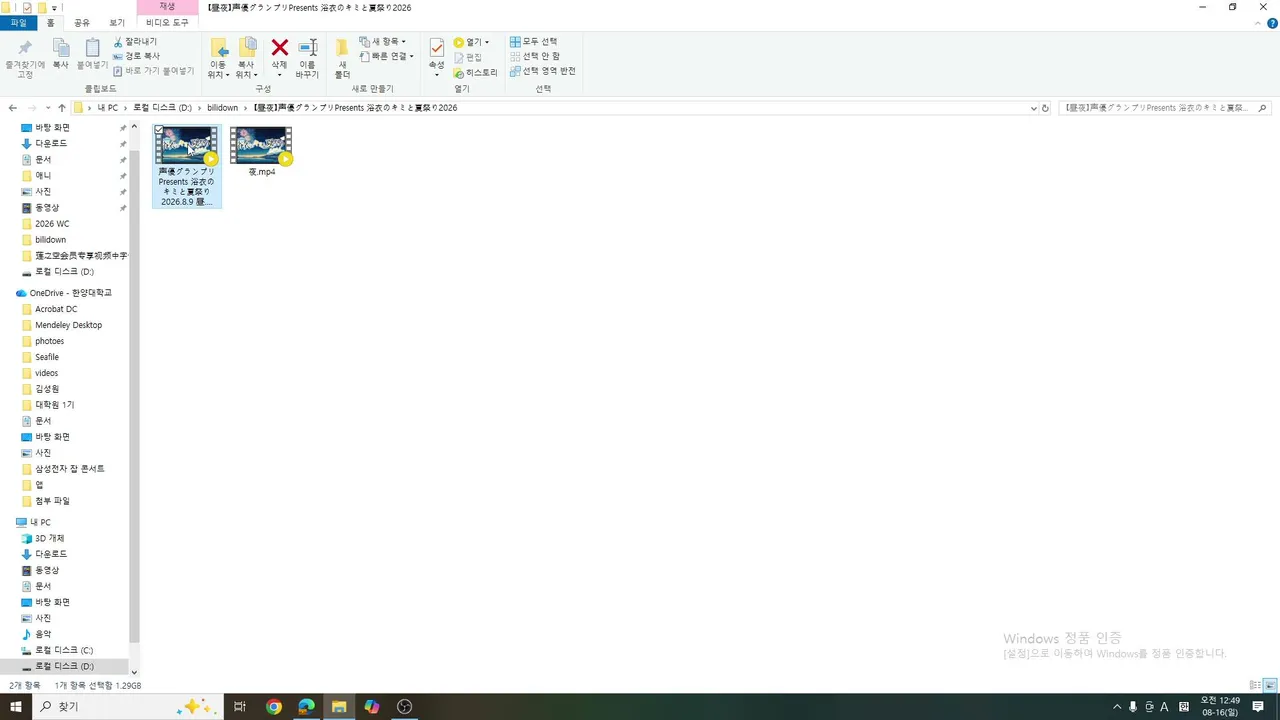Collapse the ribbon with the chevron

[x=1258, y=23]
